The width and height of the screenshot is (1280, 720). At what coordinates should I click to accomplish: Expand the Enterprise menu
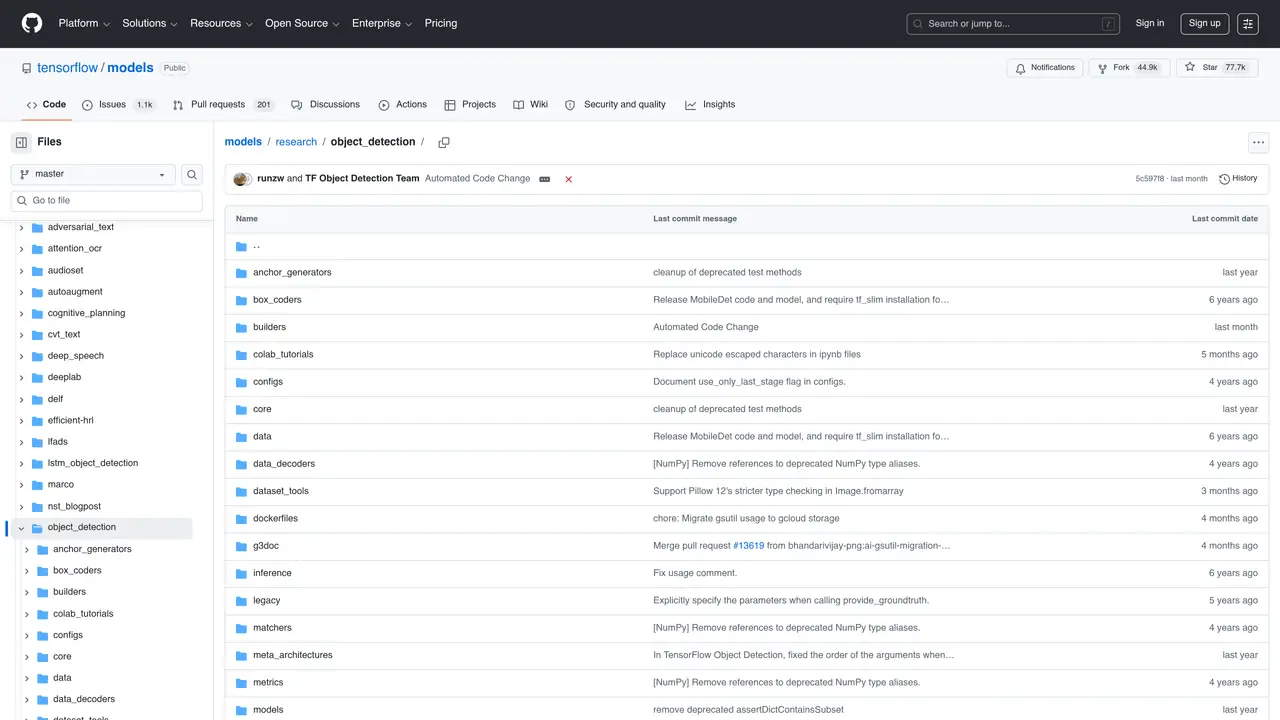click(382, 23)
